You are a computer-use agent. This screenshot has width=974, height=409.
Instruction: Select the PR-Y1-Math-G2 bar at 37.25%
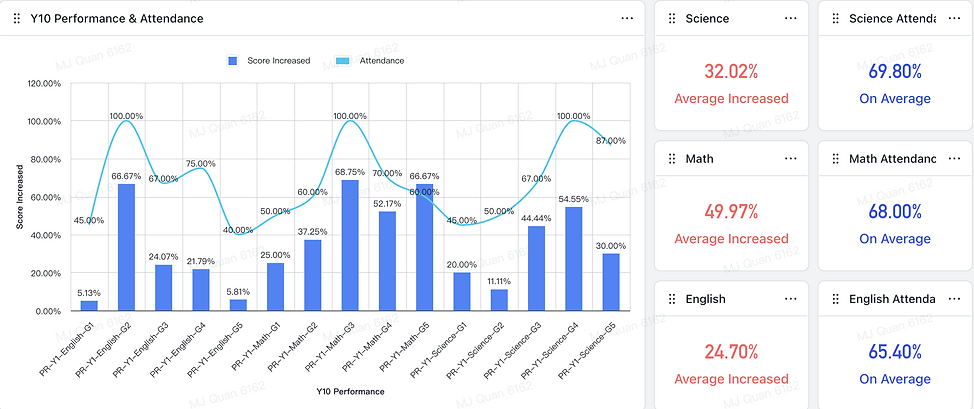[x=313, y=275]
